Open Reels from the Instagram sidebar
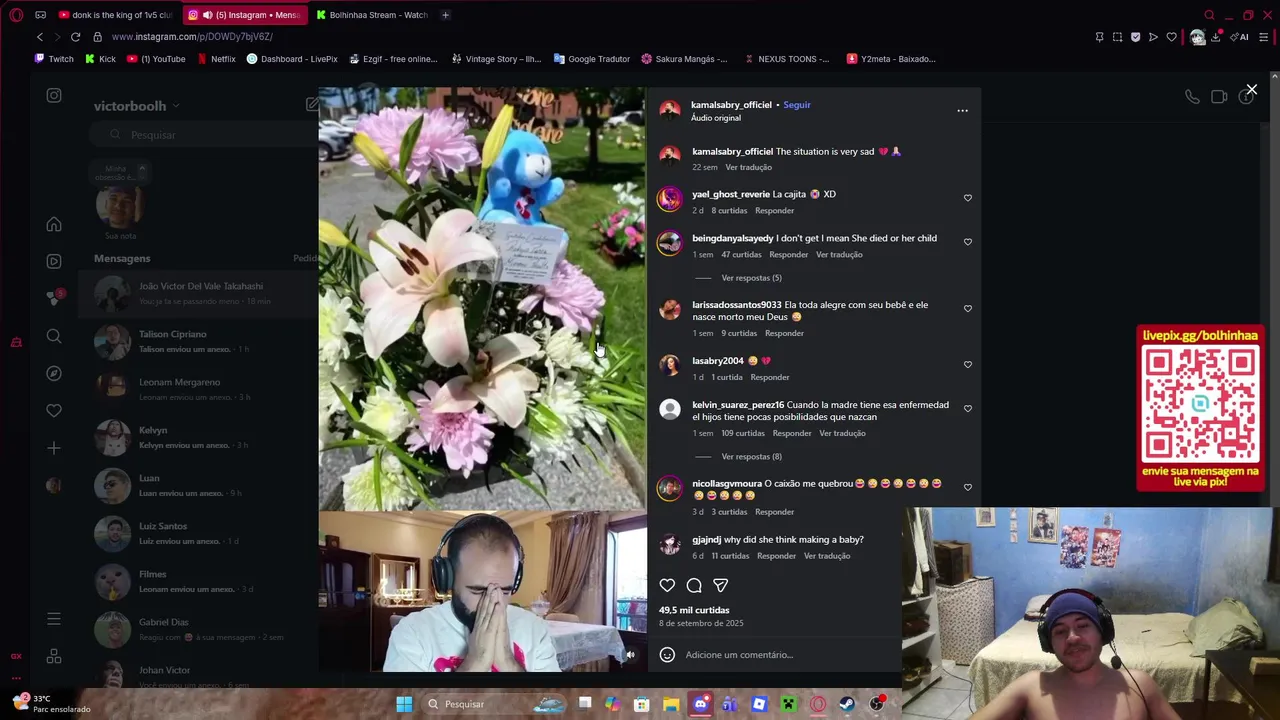This screenshot has height=720, width=1280. click(x=54, y=261)
